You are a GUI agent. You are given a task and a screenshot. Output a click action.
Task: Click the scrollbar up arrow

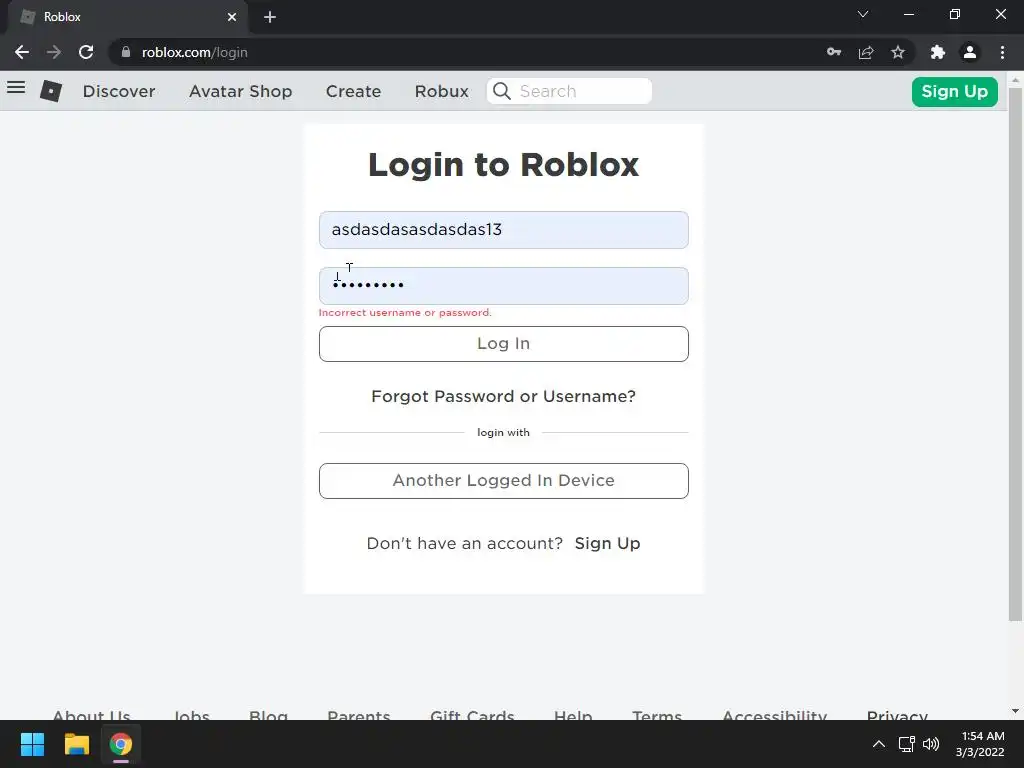(x=1015, y=80)
